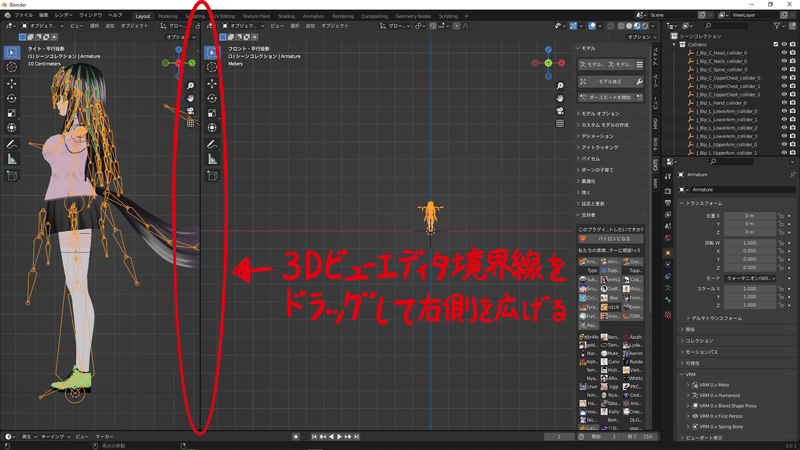Click the 終了 250 end frame field
This screenshot has width=800, height=450.
640,437
